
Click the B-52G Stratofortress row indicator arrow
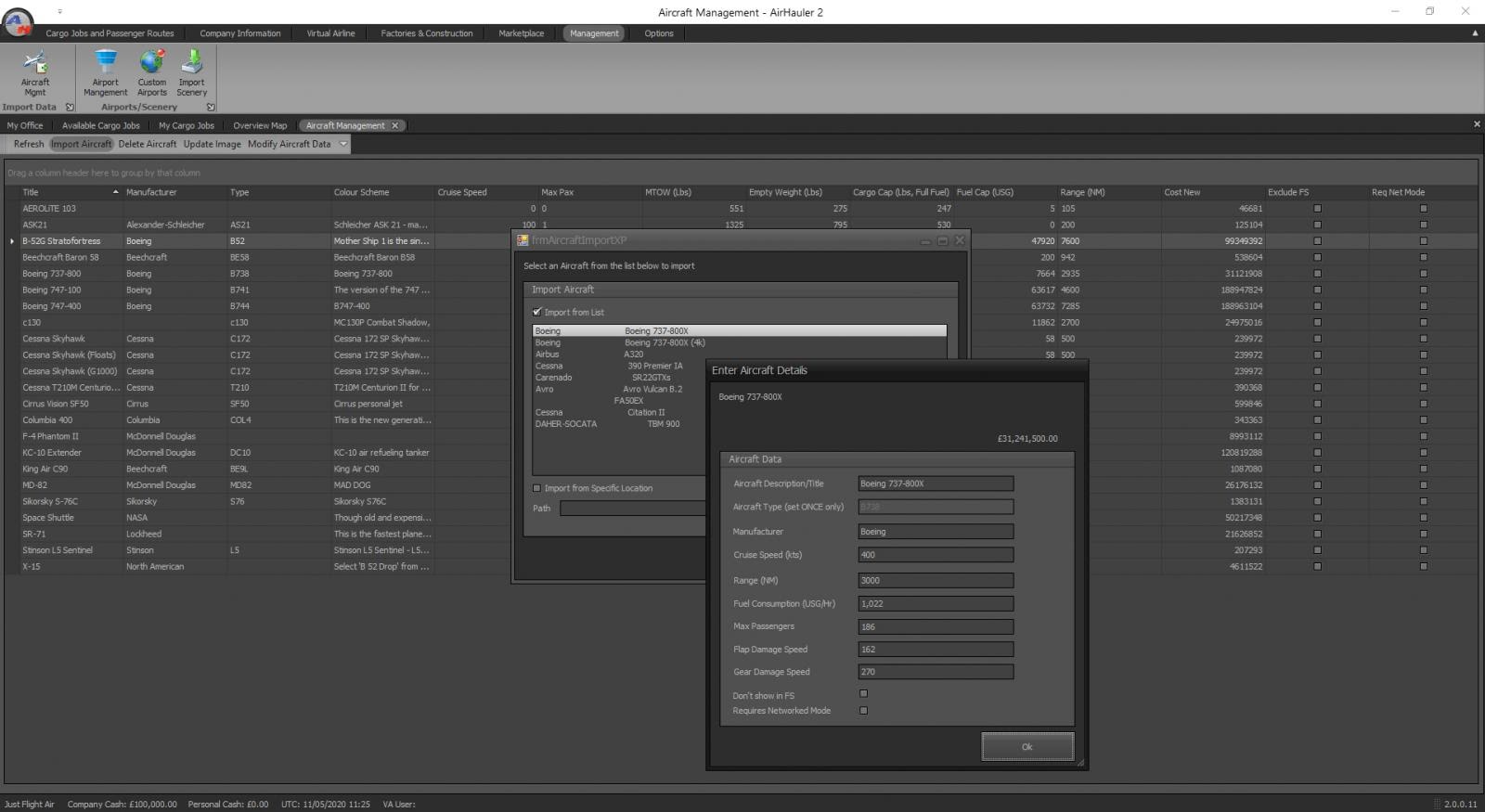[x=12, y=241]
